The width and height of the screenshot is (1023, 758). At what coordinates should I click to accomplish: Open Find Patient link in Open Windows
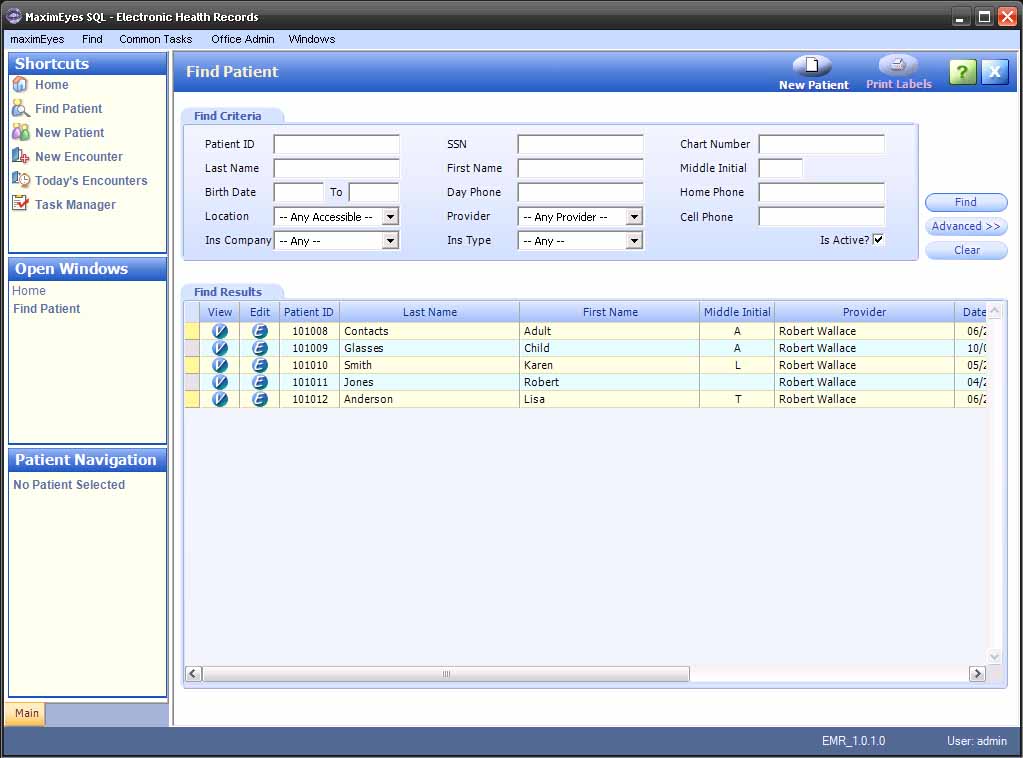coord(46,309)
